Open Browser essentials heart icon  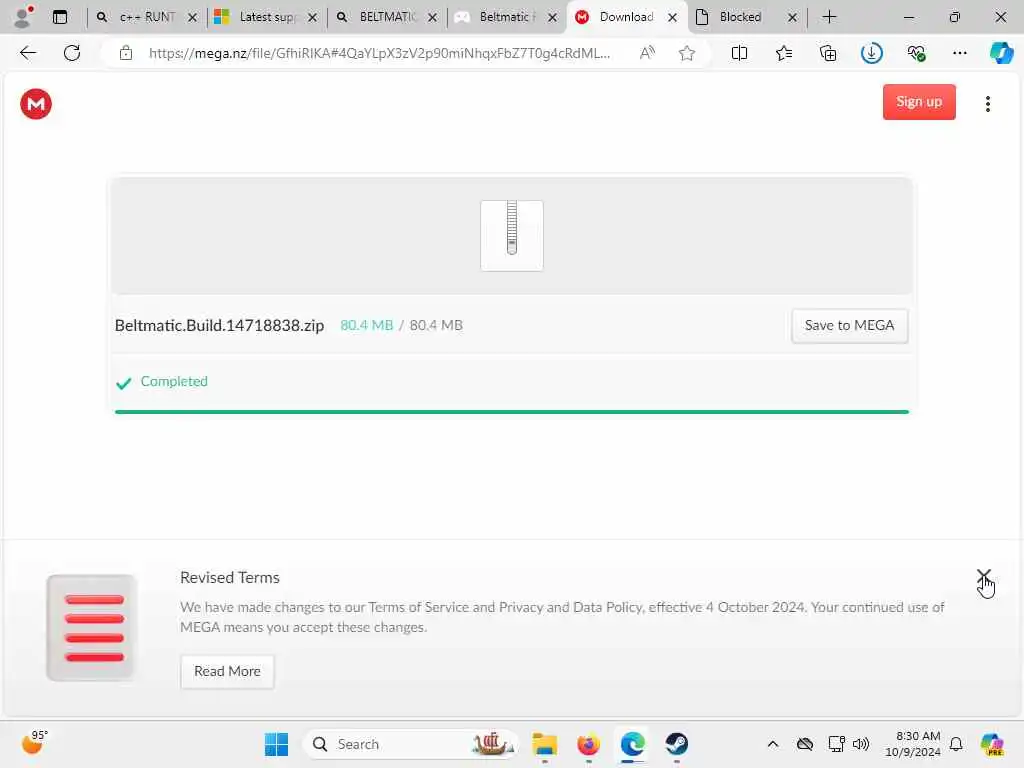pos(916,53)
